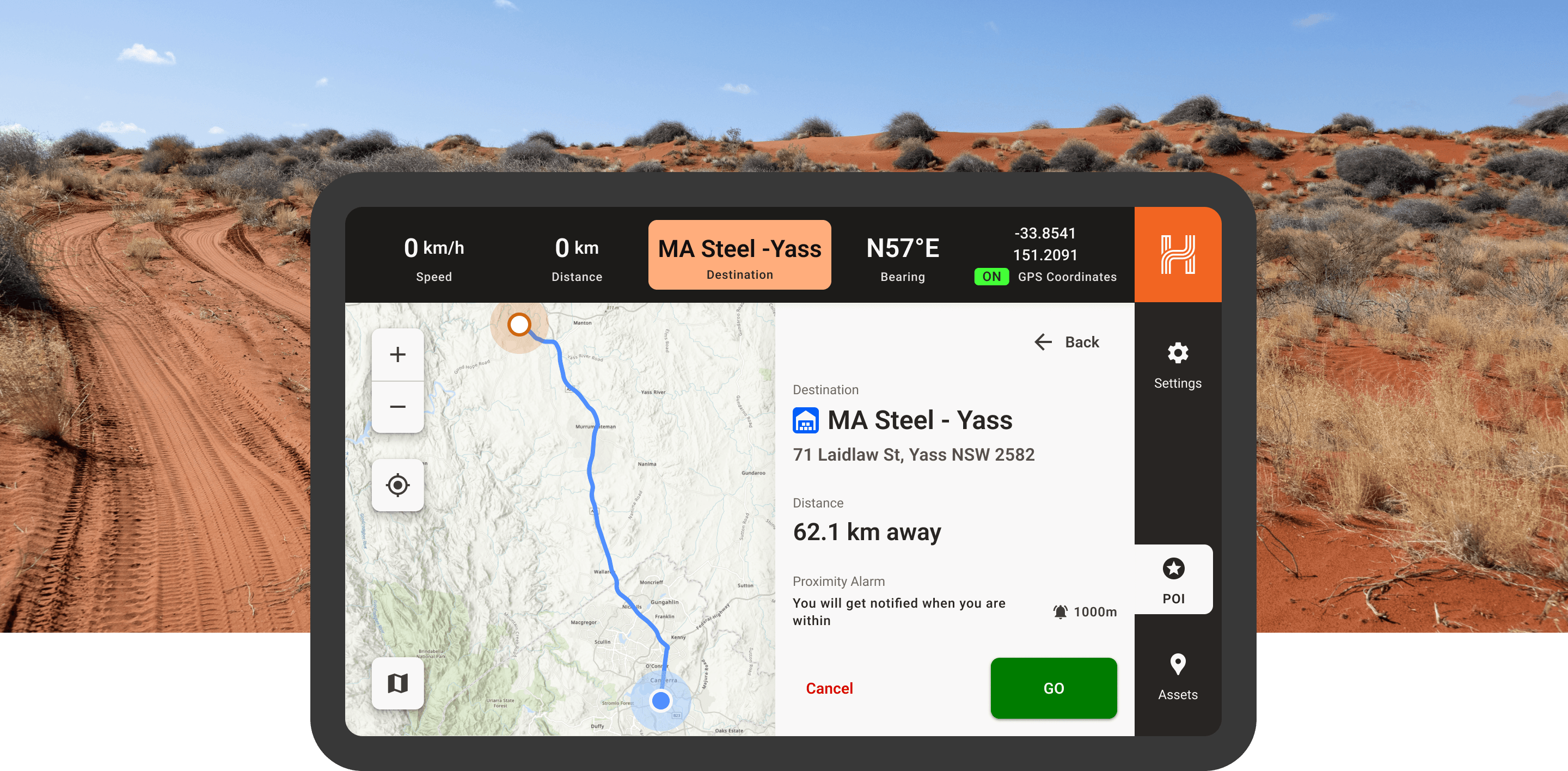Click the proximity alarm bell icon
This screenshot has width=1568, height=771.
tap(1059, 611)
